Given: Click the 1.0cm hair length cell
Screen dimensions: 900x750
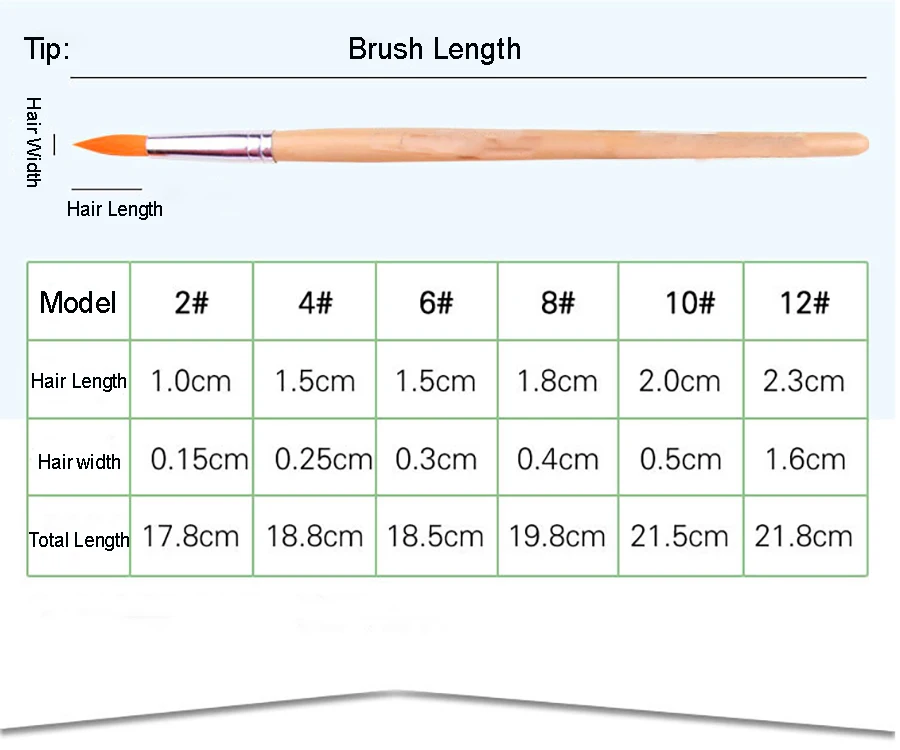Looking at the screenshot, I should 191,381.
